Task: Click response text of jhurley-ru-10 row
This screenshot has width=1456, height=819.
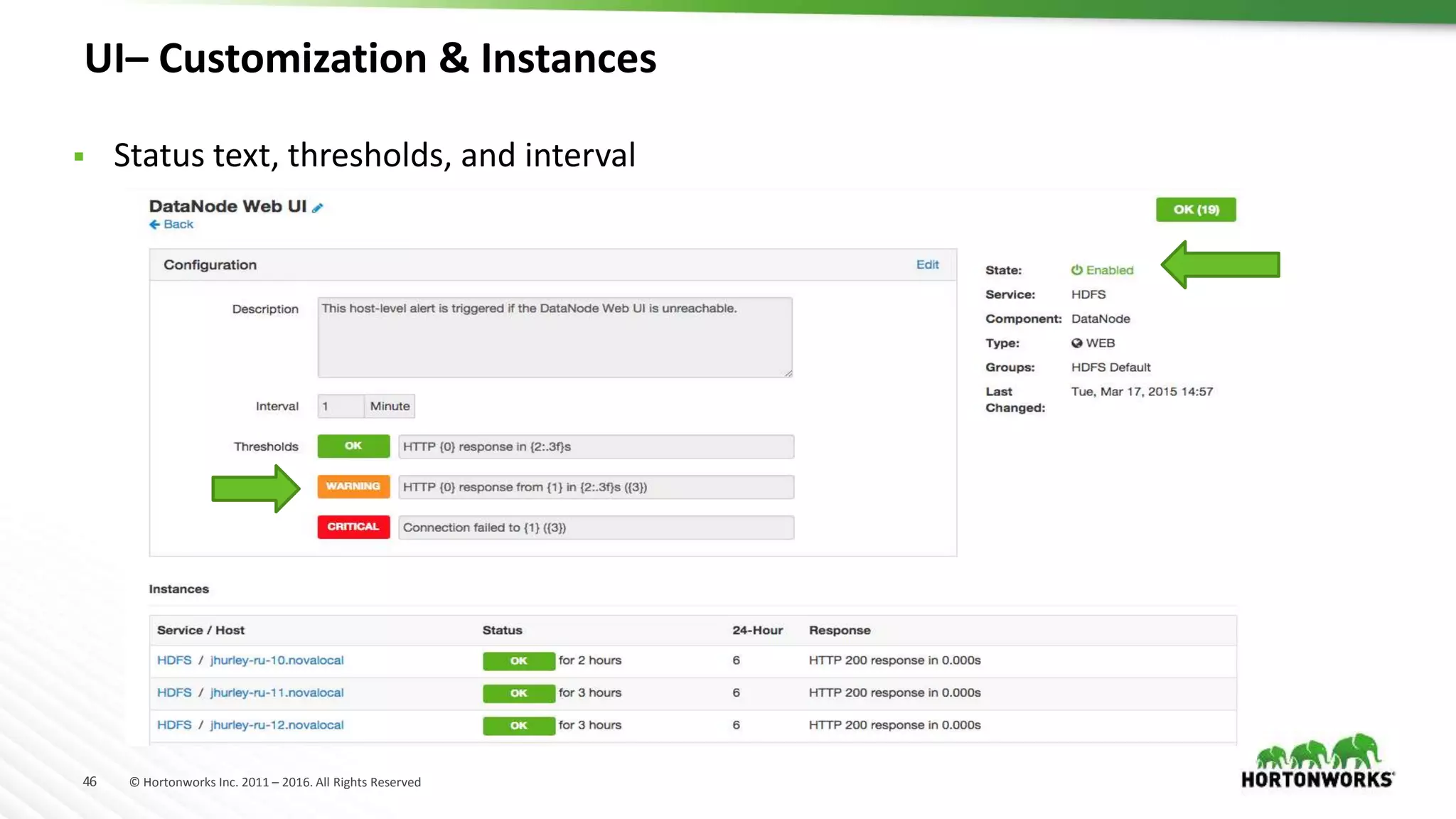Action: 894,660
